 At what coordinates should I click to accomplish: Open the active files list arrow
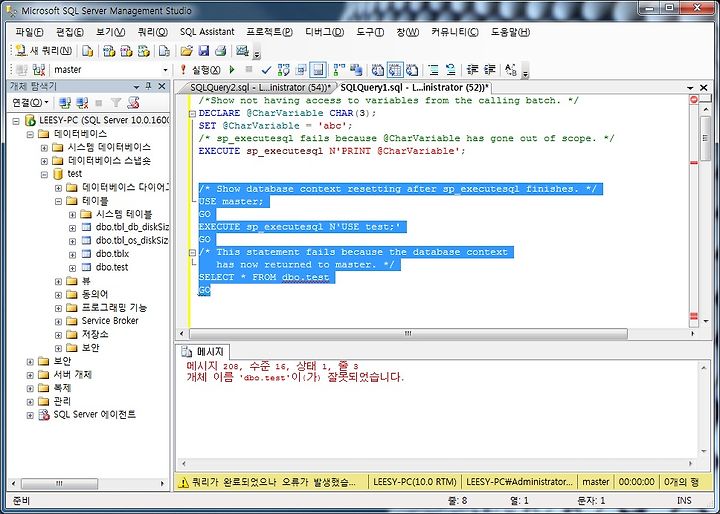[x=690, y=87]
